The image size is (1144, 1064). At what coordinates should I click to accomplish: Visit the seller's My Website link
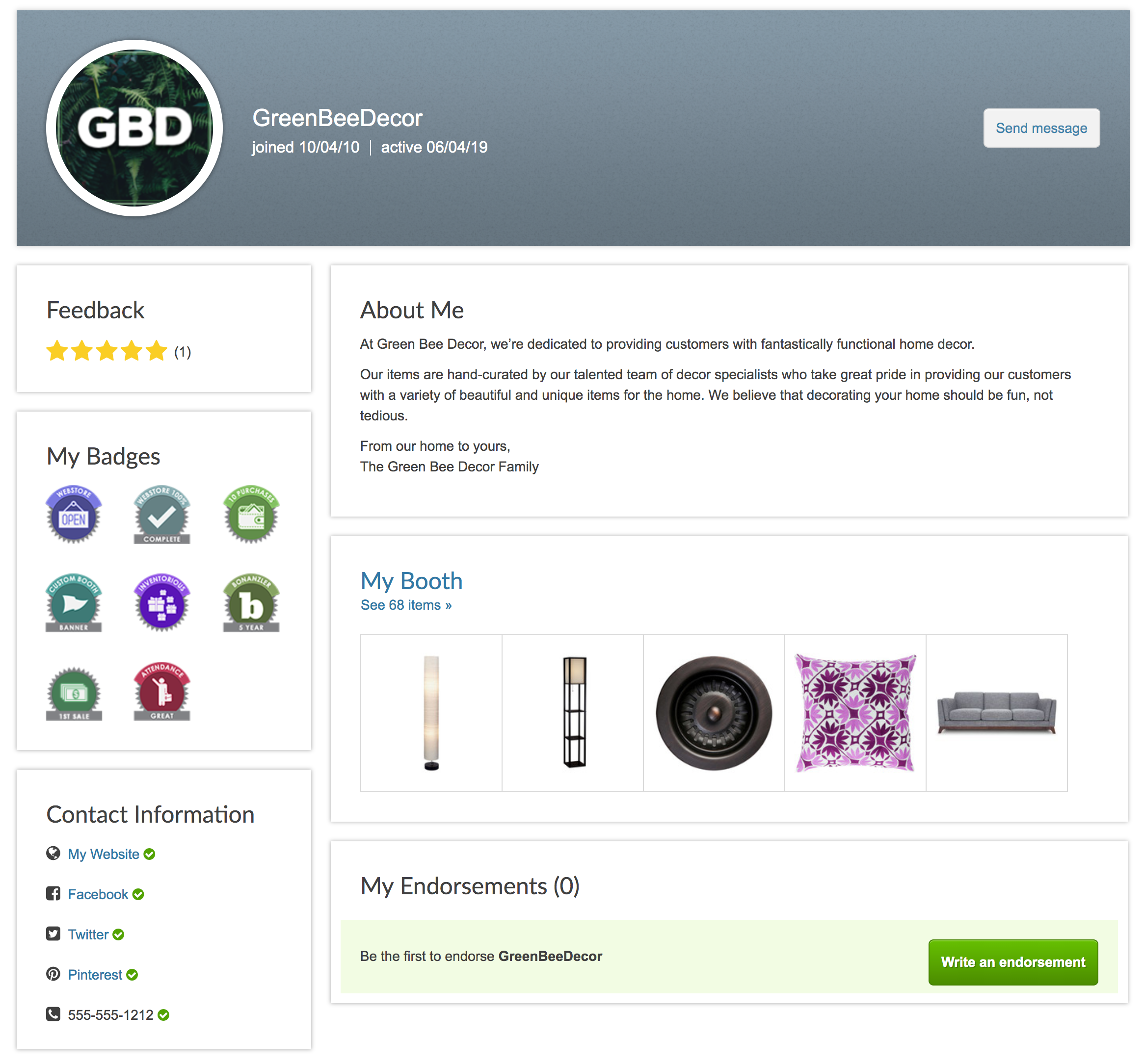[x=103, y=854]
